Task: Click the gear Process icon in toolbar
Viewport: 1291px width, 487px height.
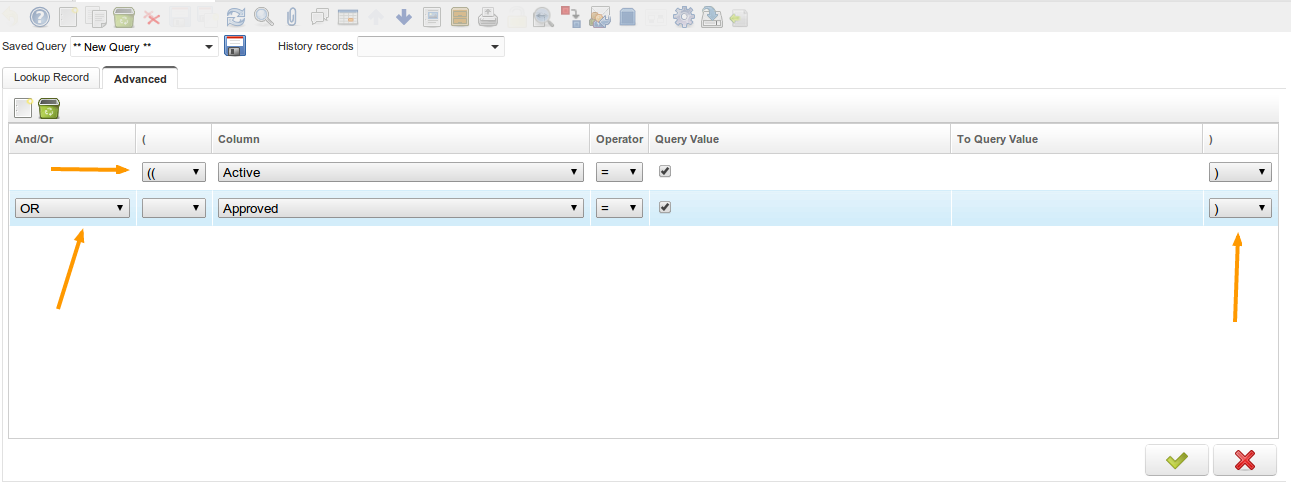Action: pos(684,17)
